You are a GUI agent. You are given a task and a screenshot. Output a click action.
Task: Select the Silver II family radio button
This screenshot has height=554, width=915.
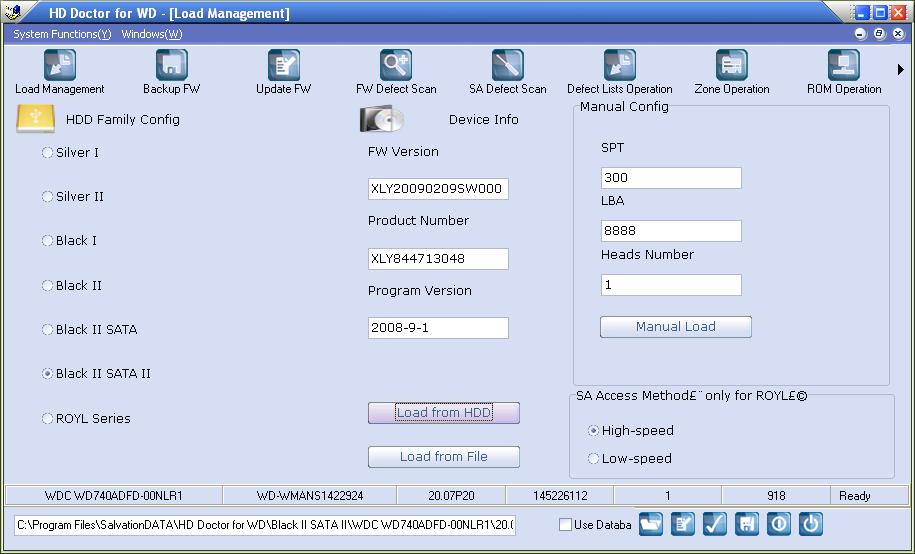pos(47,197)
